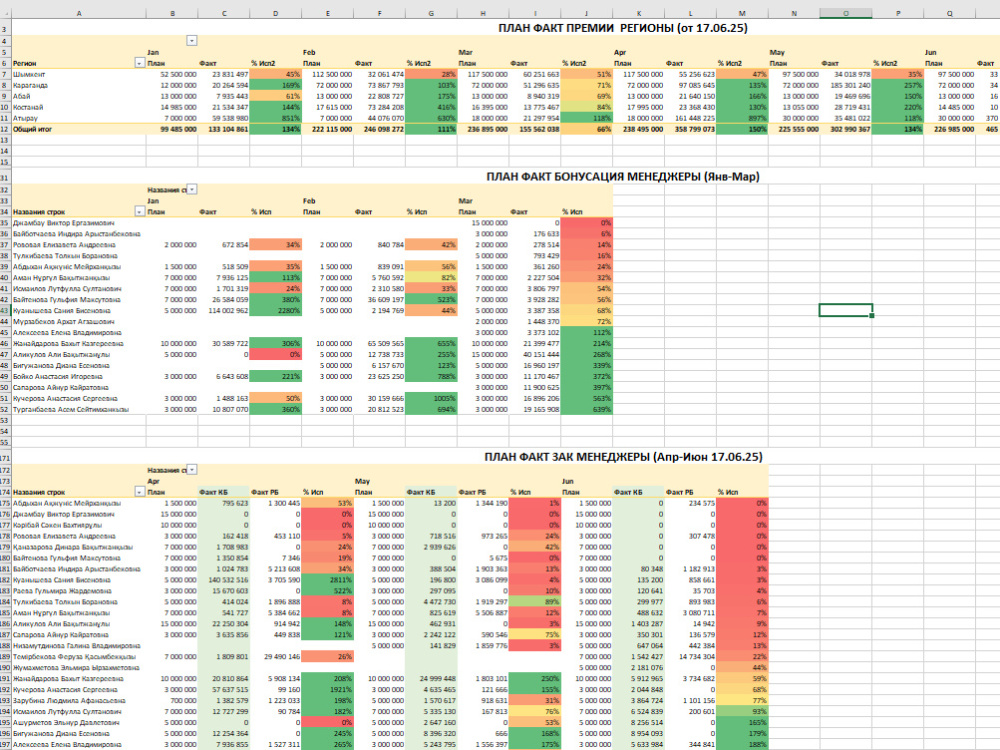Open the filter dropdown in row 4 above Jan
The width and height of the screenshot is (1000, 750).
(x=191, y=41)
